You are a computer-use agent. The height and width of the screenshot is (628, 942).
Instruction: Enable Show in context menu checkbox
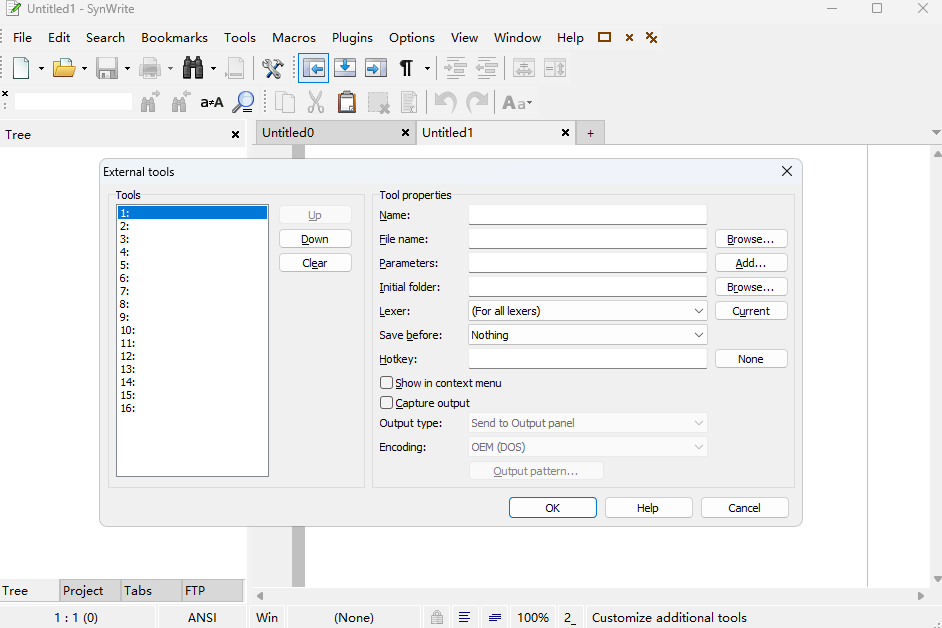pyautogui.click(x=386, y=383)
